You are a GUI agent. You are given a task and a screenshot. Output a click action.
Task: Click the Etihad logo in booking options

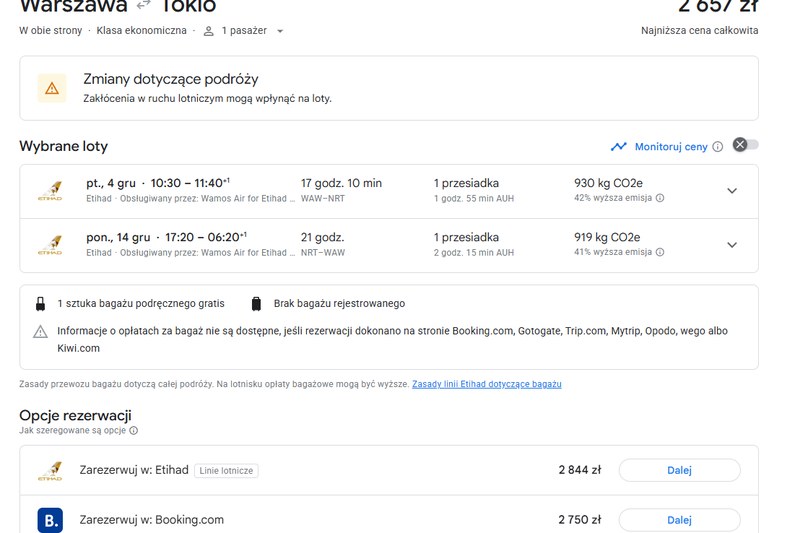[x=51, y=471]
